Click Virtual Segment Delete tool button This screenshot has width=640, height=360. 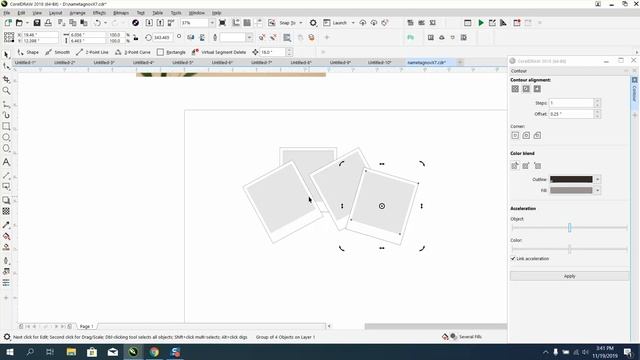pyautogui.click(x=219, y=52)
